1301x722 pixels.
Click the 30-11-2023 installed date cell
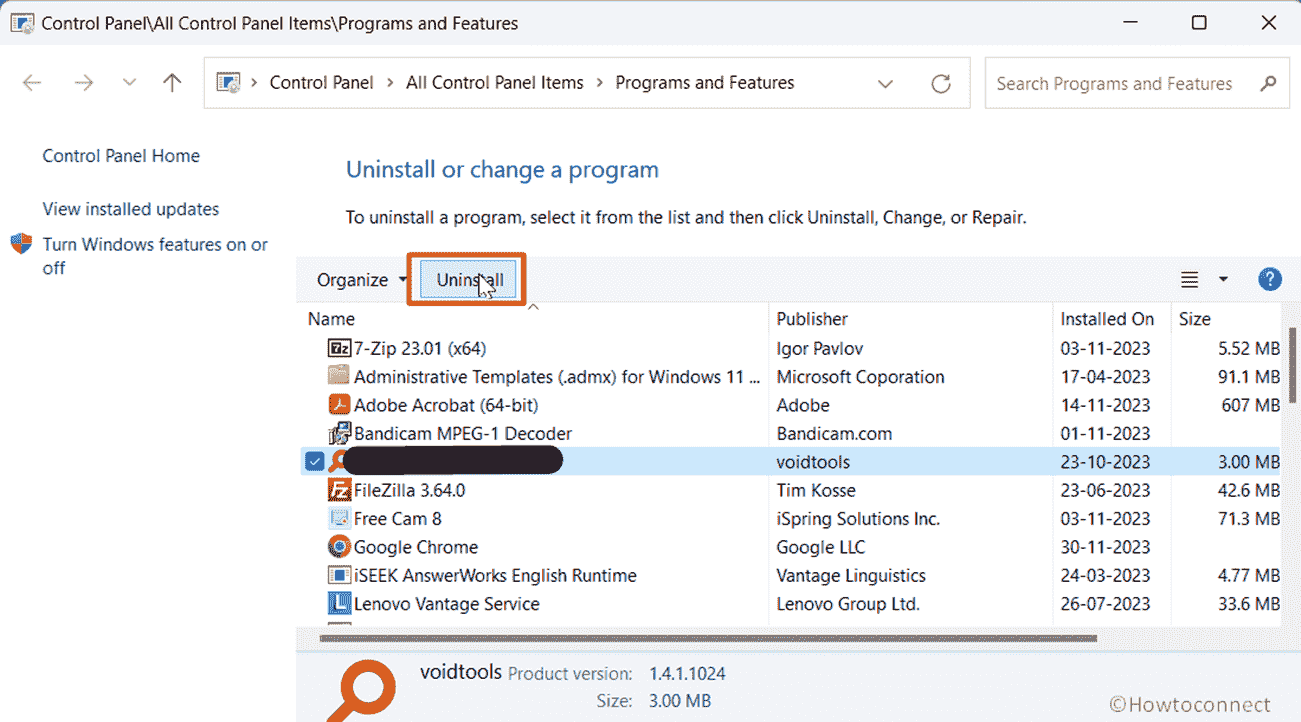point(1105,547)
